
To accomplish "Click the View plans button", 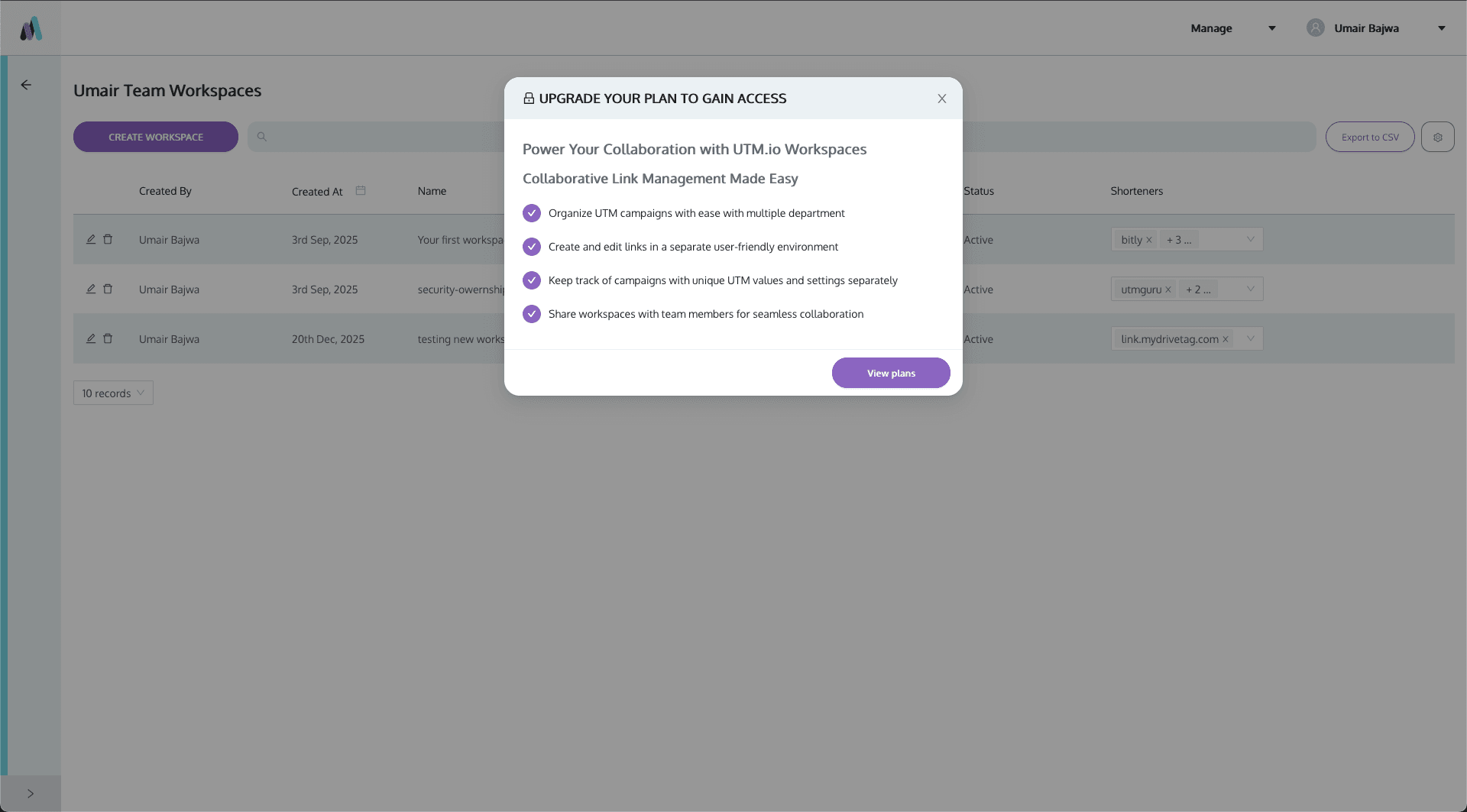I will (891, 373).
